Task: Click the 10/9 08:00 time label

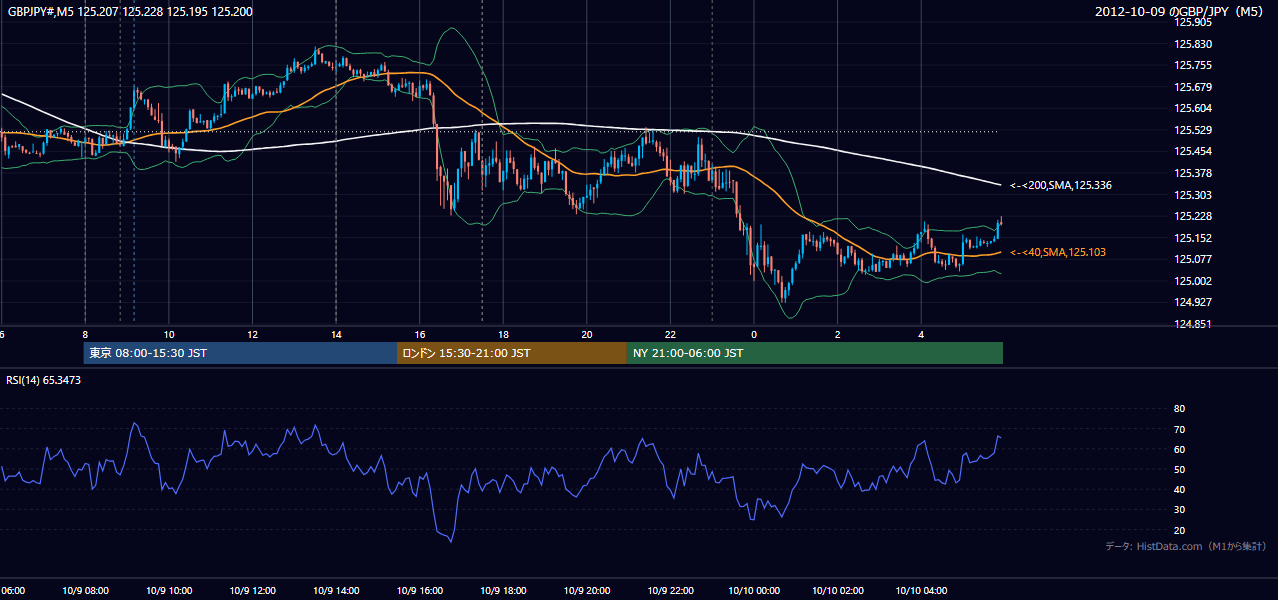Action: click(x=85, y=591)
